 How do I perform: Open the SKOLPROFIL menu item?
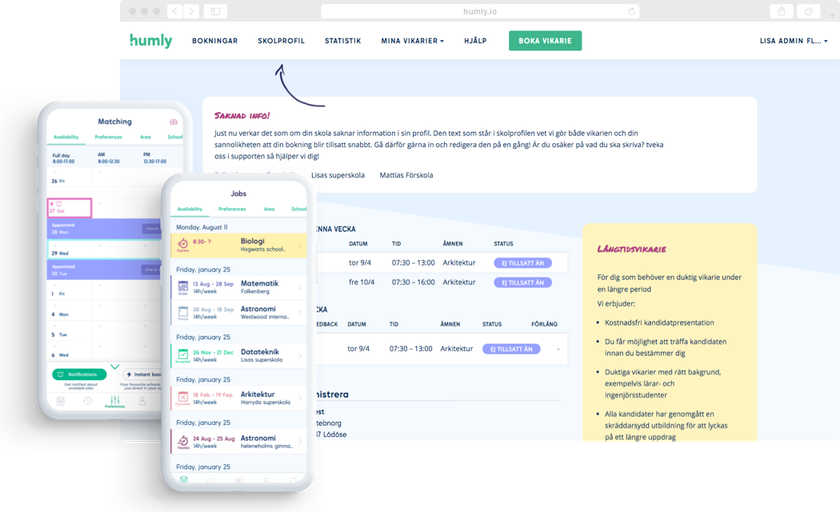tap(281, 41)
